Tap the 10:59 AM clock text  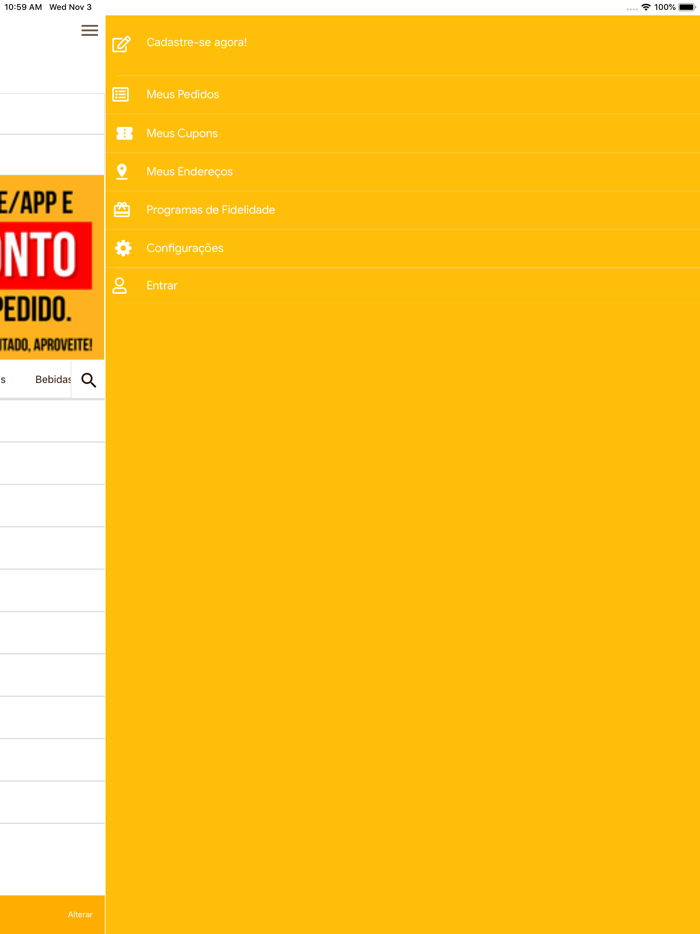(x=23, y=7)
